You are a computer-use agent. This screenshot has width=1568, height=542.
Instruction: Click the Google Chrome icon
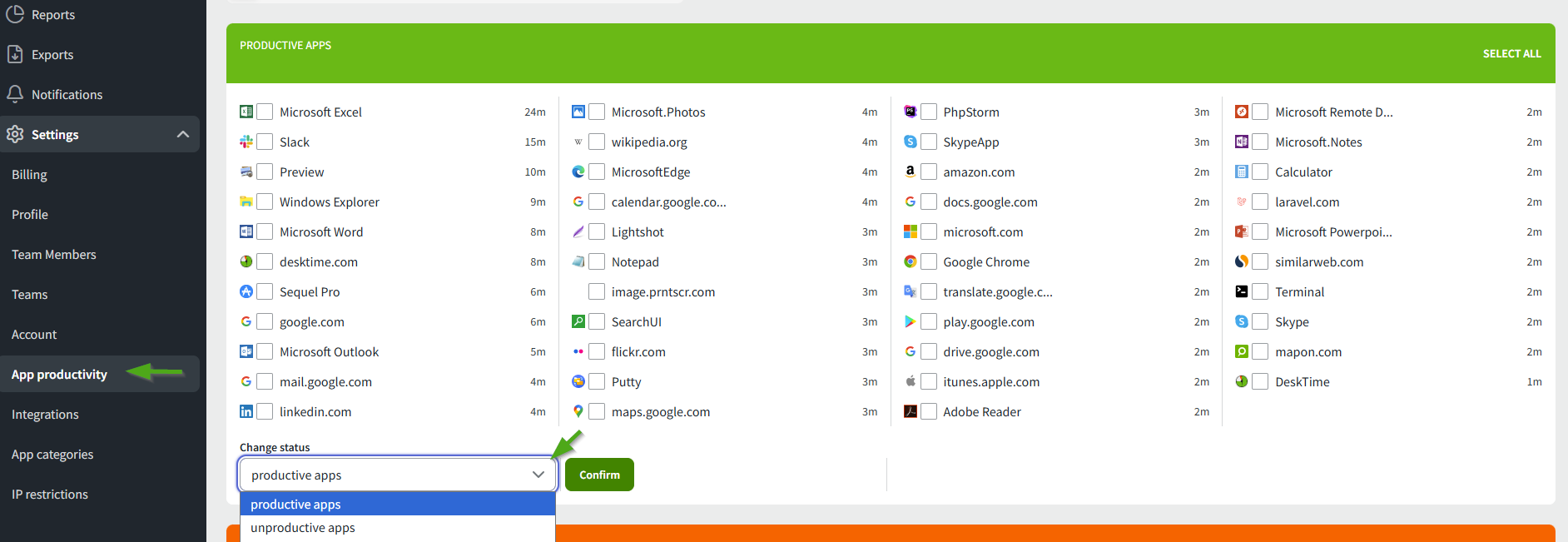(x=911, y=261)
